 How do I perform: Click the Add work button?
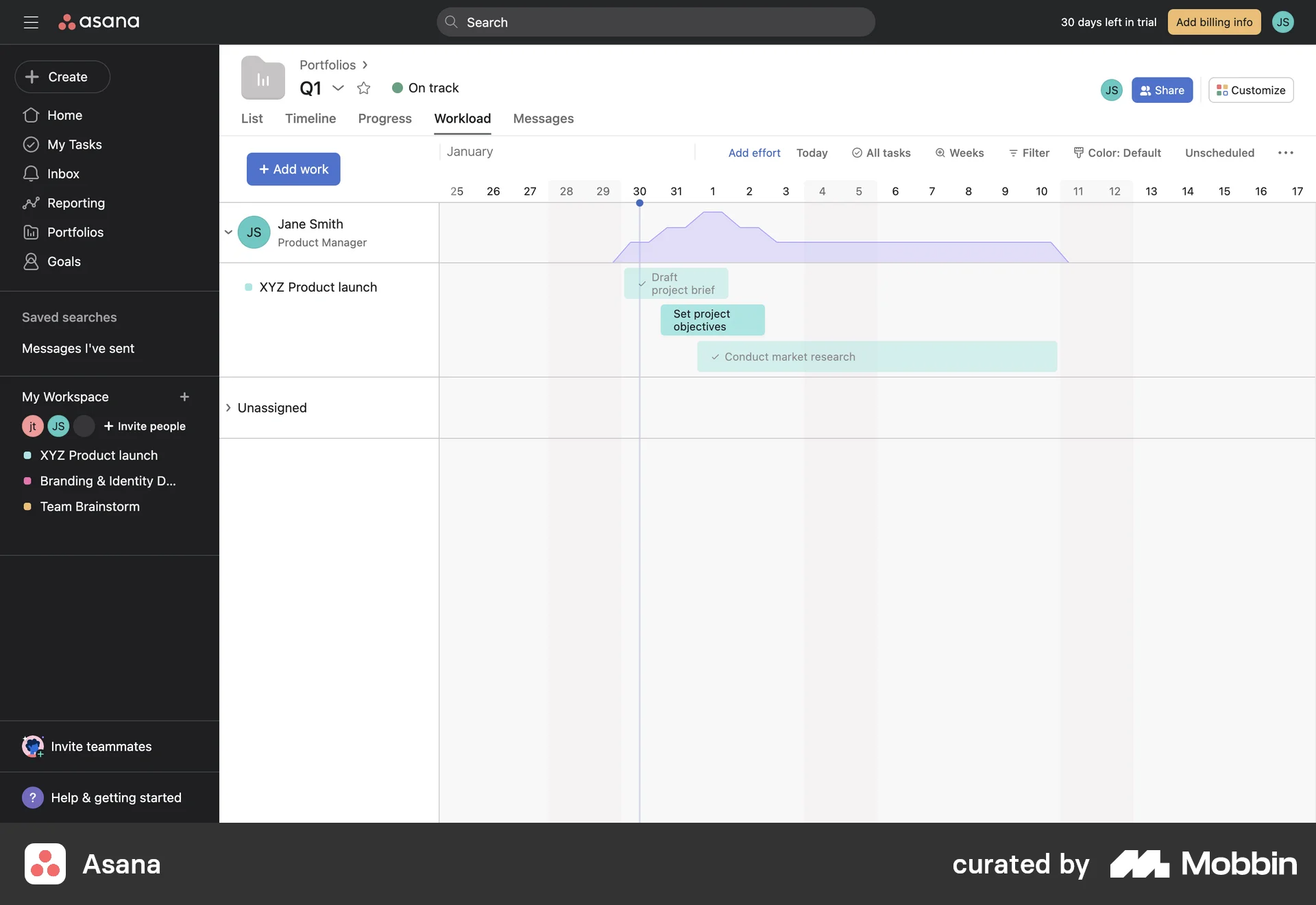293,169
